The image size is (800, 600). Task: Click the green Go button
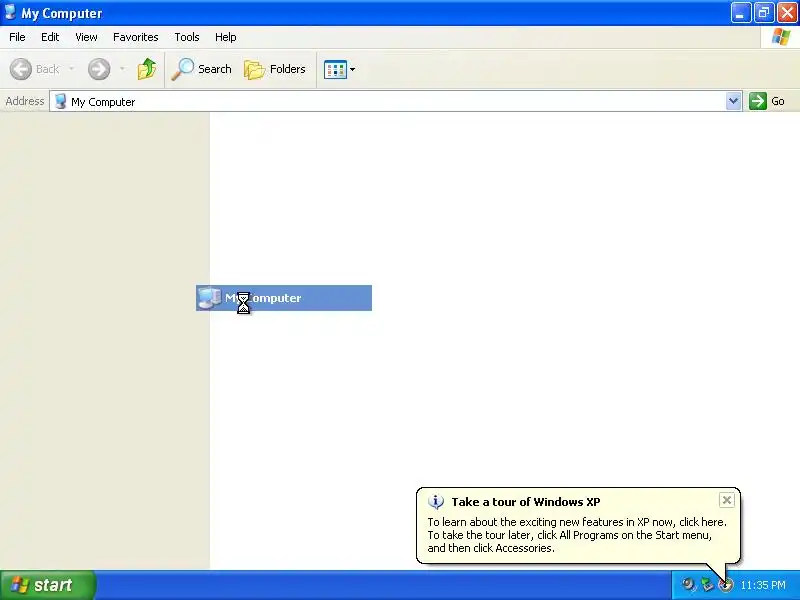coord(767,101)
